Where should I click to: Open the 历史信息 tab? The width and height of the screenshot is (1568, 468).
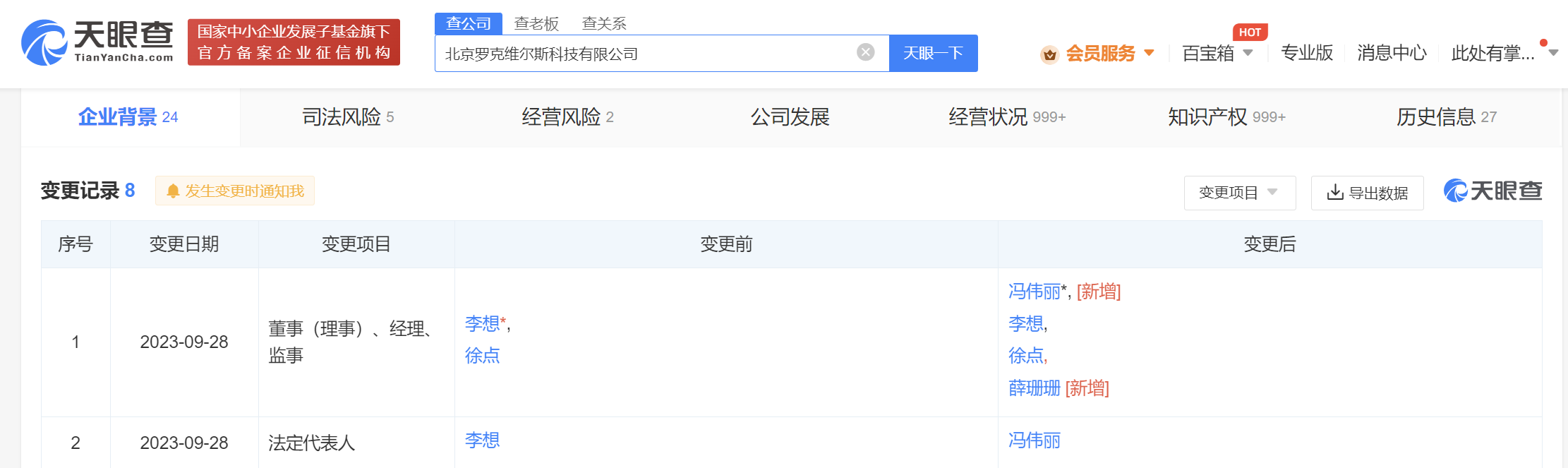tap(1446, 117)
